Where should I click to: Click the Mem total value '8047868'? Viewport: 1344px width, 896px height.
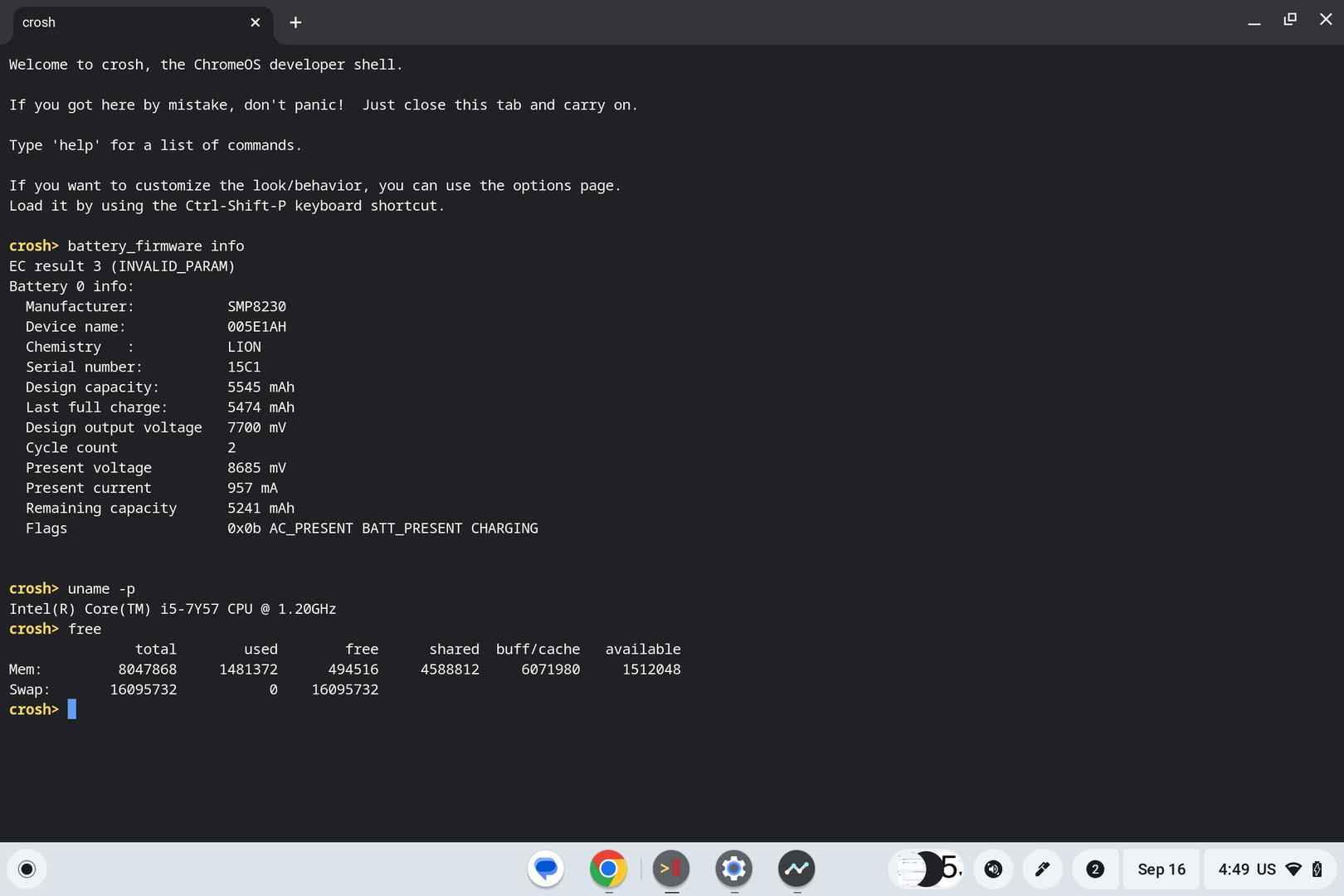point(148,670)
